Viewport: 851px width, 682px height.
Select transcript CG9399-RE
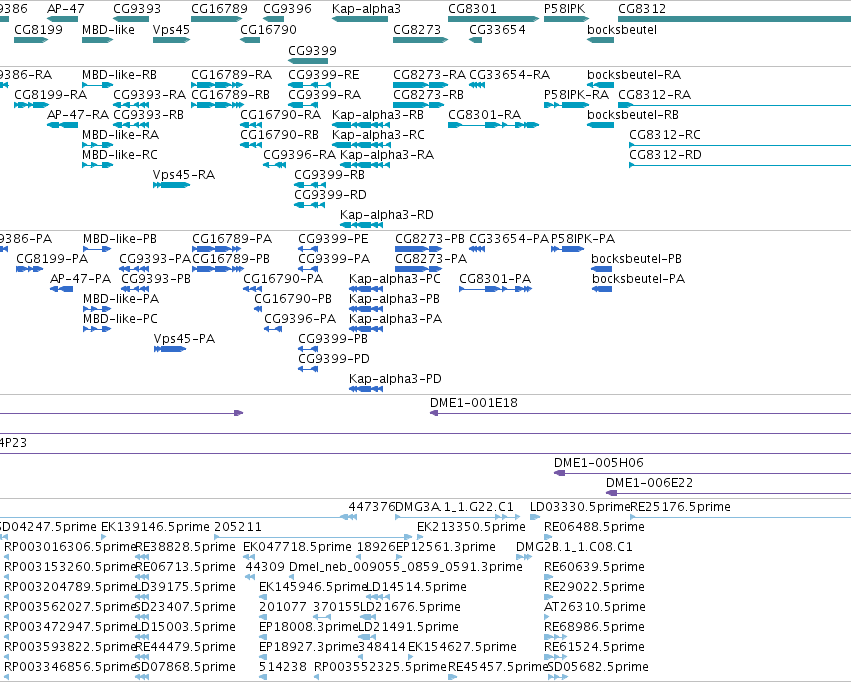323,75
